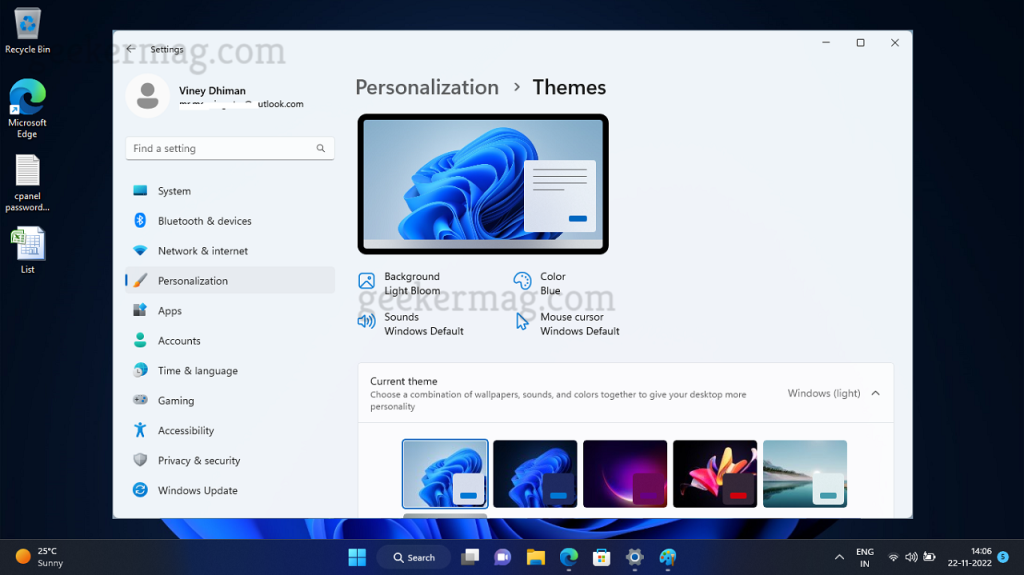Open the Bluetooth & devices icon
Screen dimensions: 1024x575
140,221
